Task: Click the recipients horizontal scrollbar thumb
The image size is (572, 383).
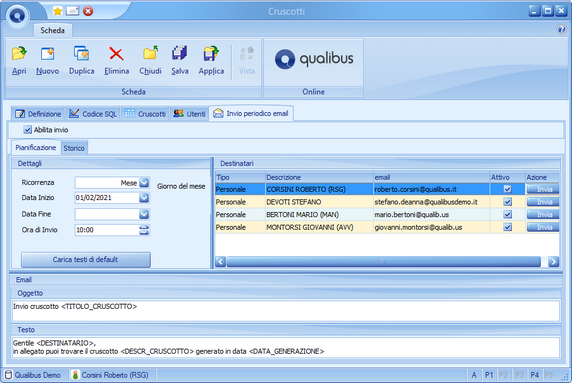Action: [x=383, y=261]
